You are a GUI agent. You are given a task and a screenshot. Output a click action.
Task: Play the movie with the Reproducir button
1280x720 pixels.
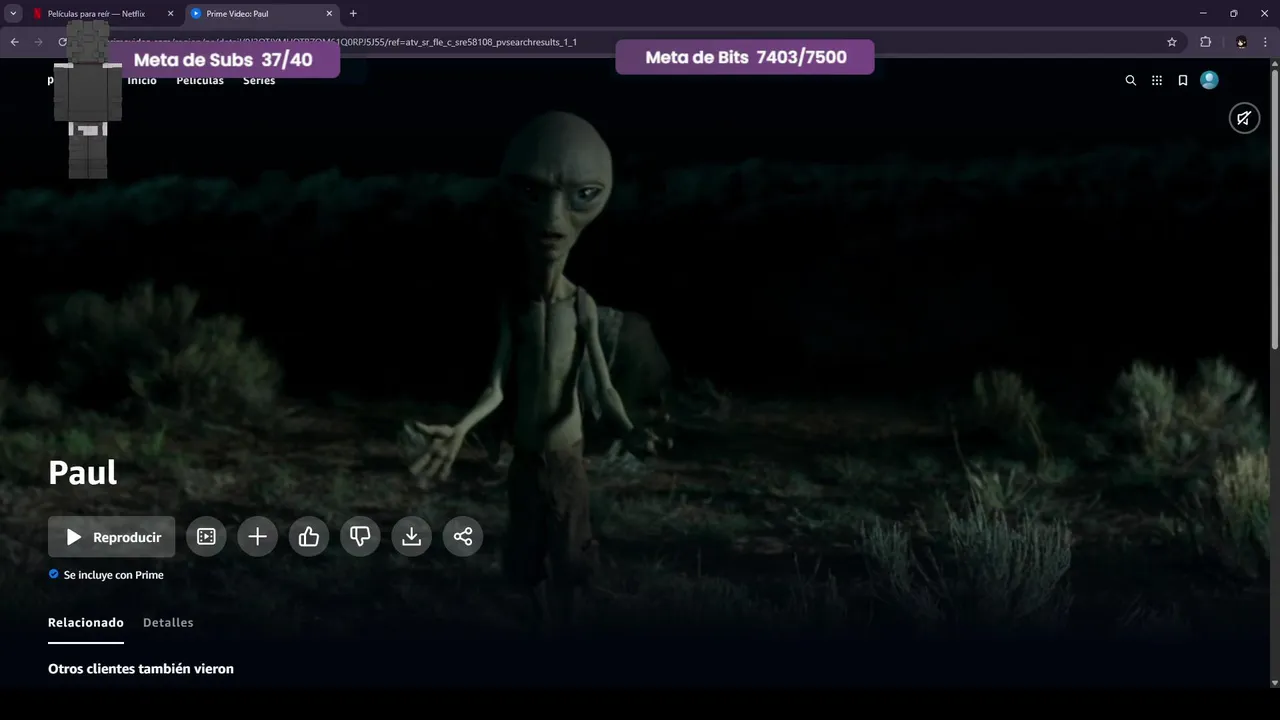(x=111, y=537)
